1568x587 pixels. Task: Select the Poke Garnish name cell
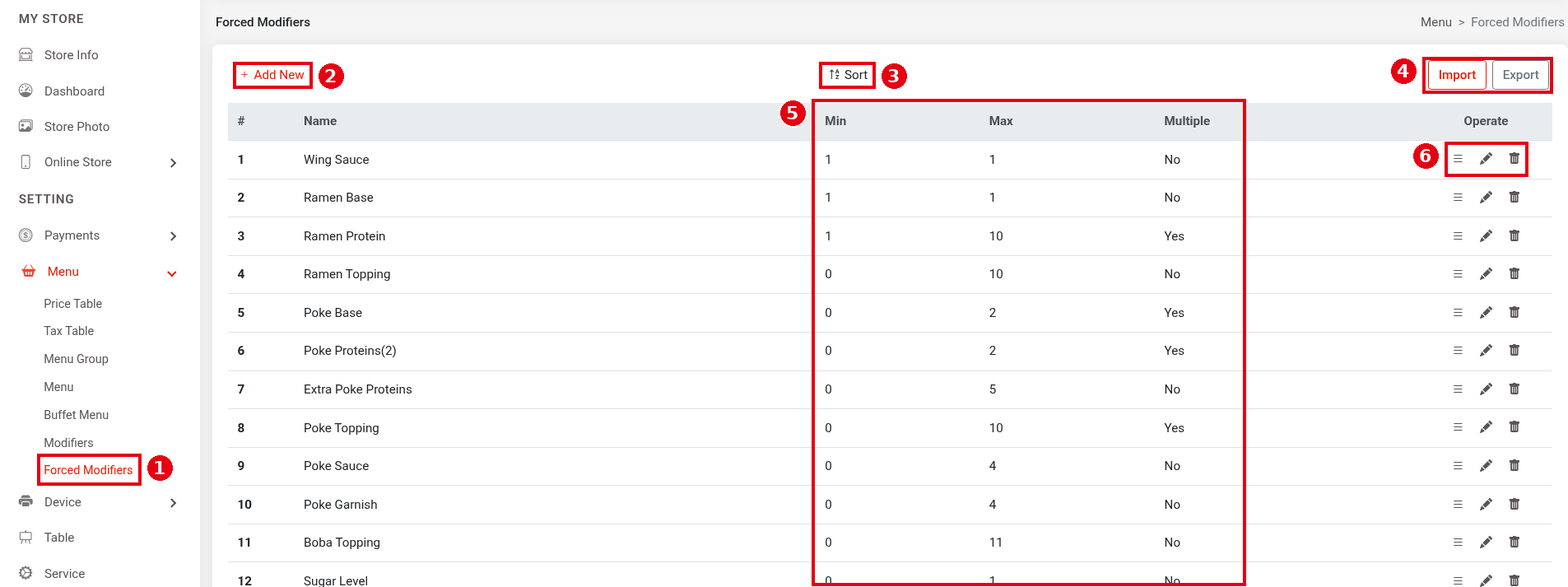341,505
